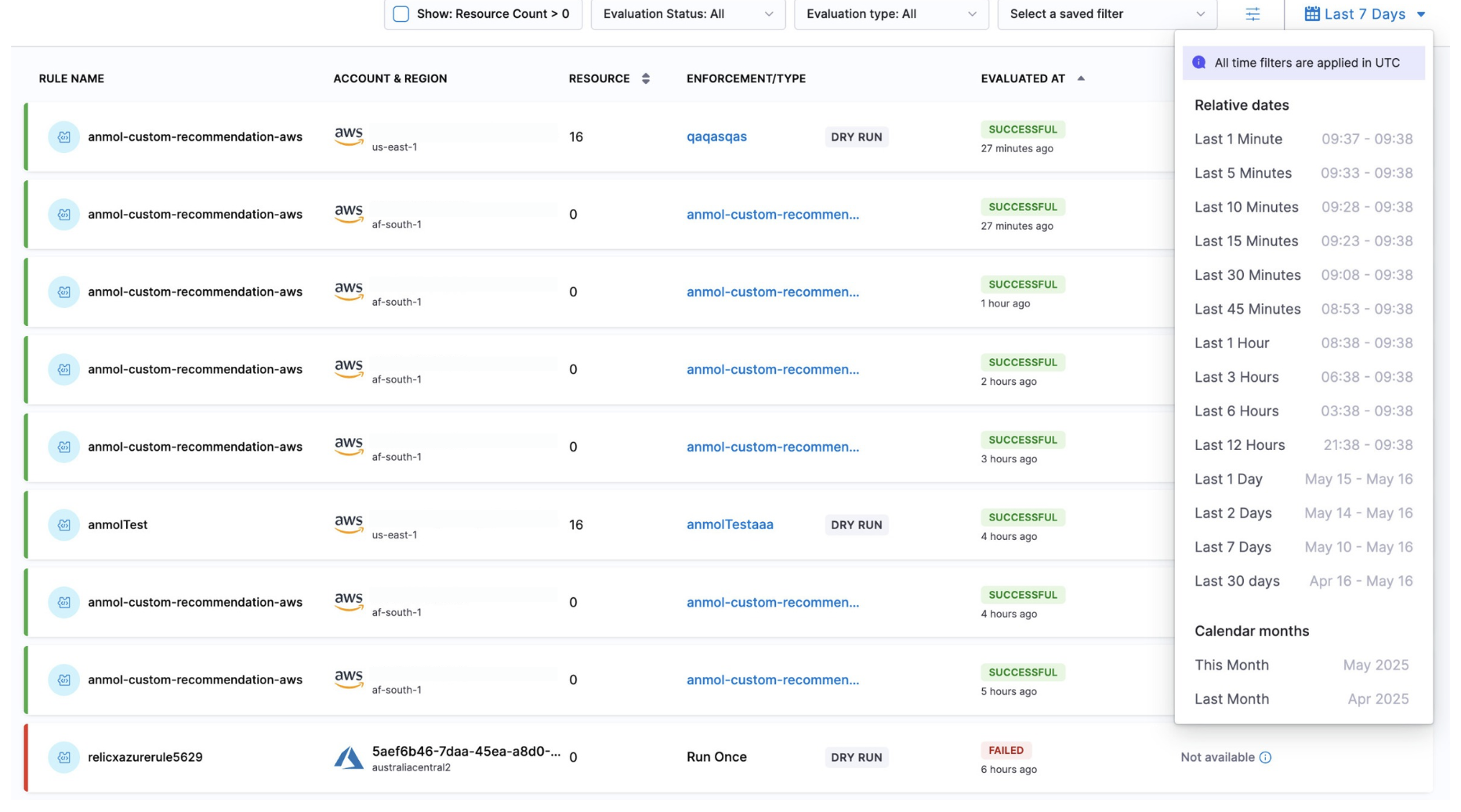Viewport: 1461px width, 812px height.
Task: Open the relicxazurerule5629 rule row
Action: (145, 757)
